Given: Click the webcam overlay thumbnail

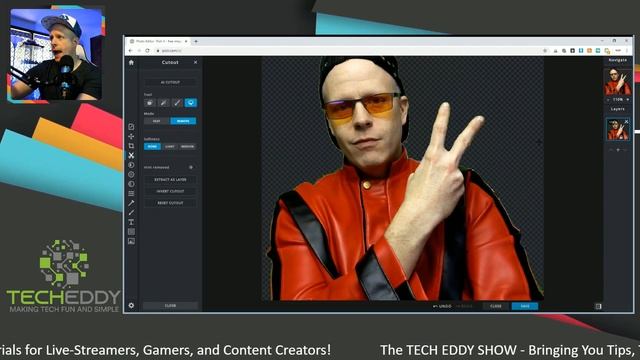Looking at the screenshot, I should 56,54.
